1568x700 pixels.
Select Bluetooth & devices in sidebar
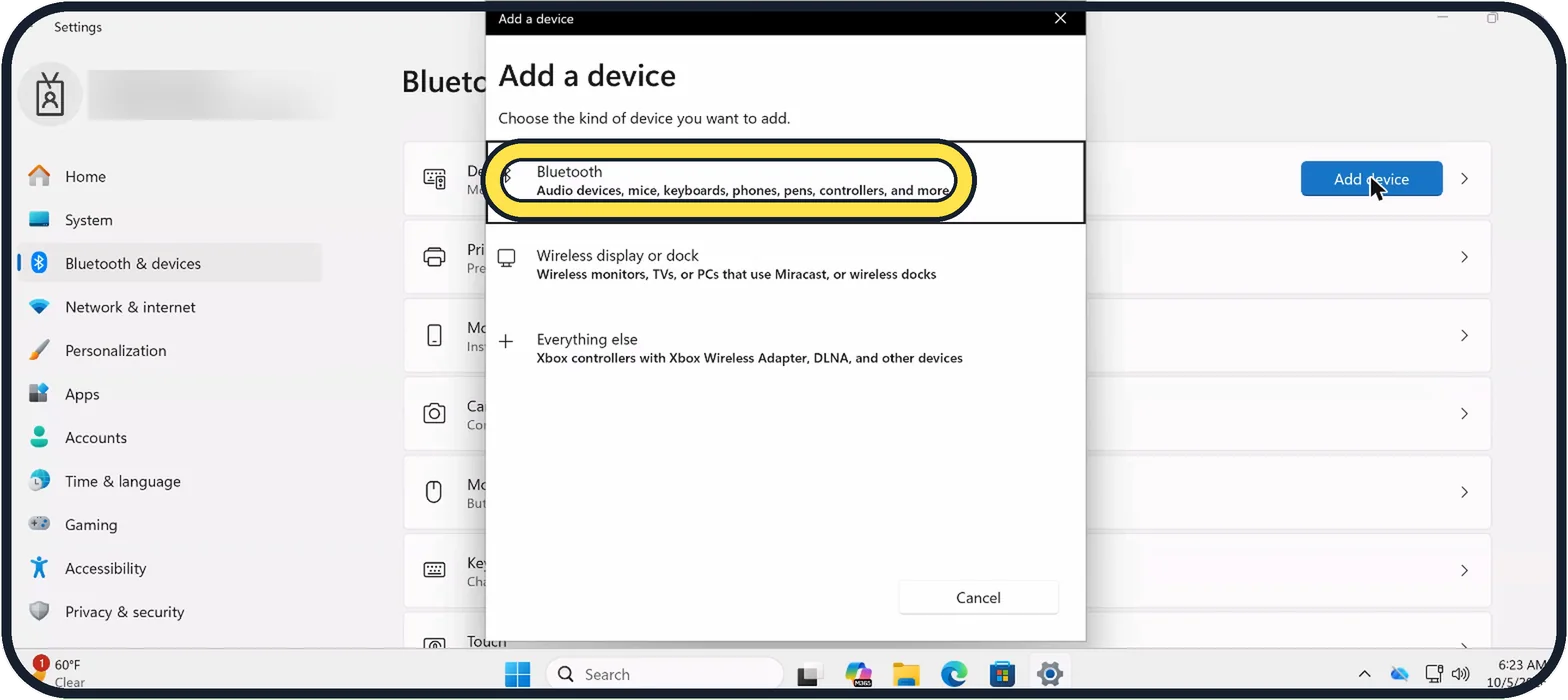pyautogui.click(x=170, y=263)
